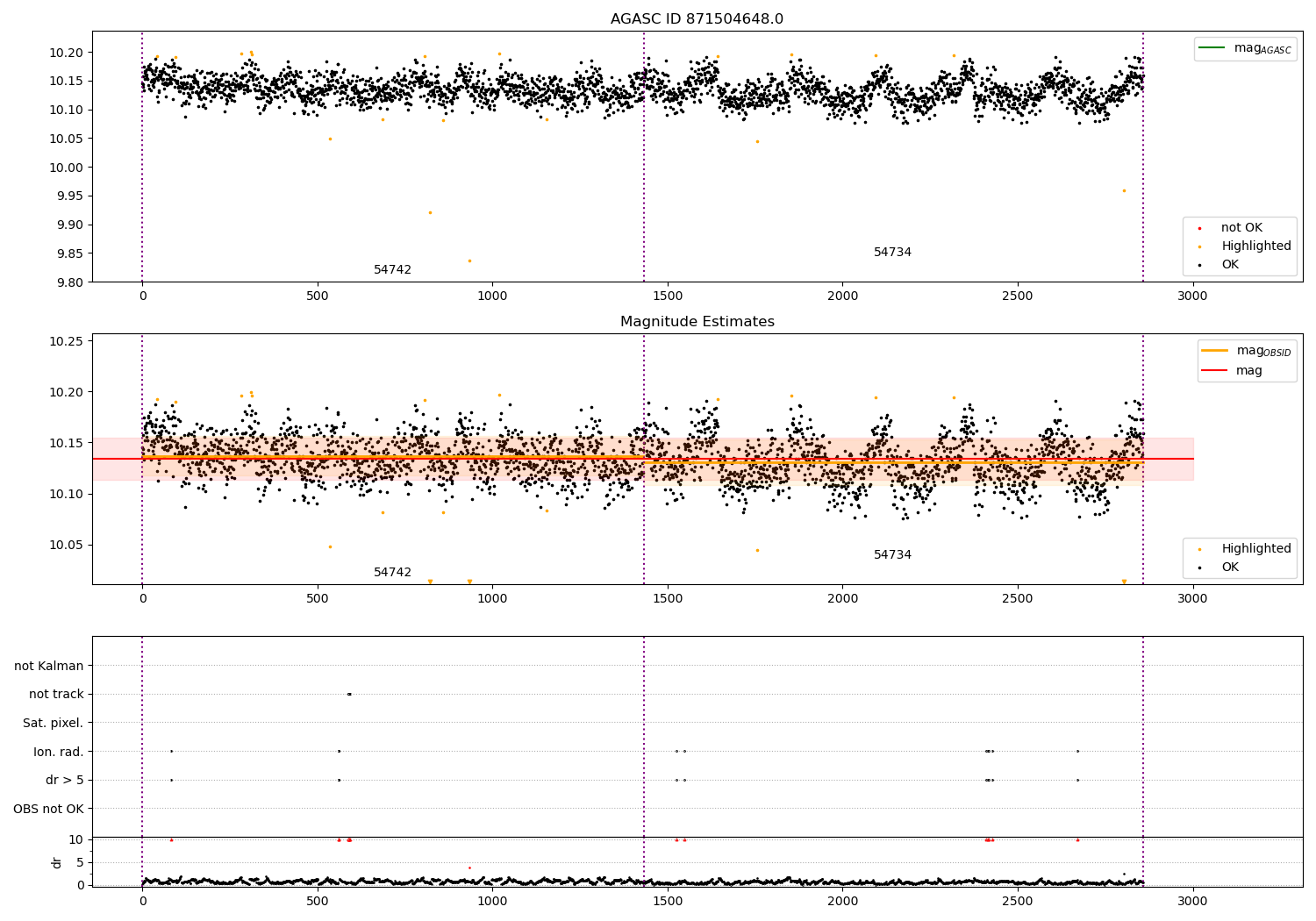Click the red line sample beside mag legend entry
Screen dimensions: 1316x921
(x=1215, y=371)
